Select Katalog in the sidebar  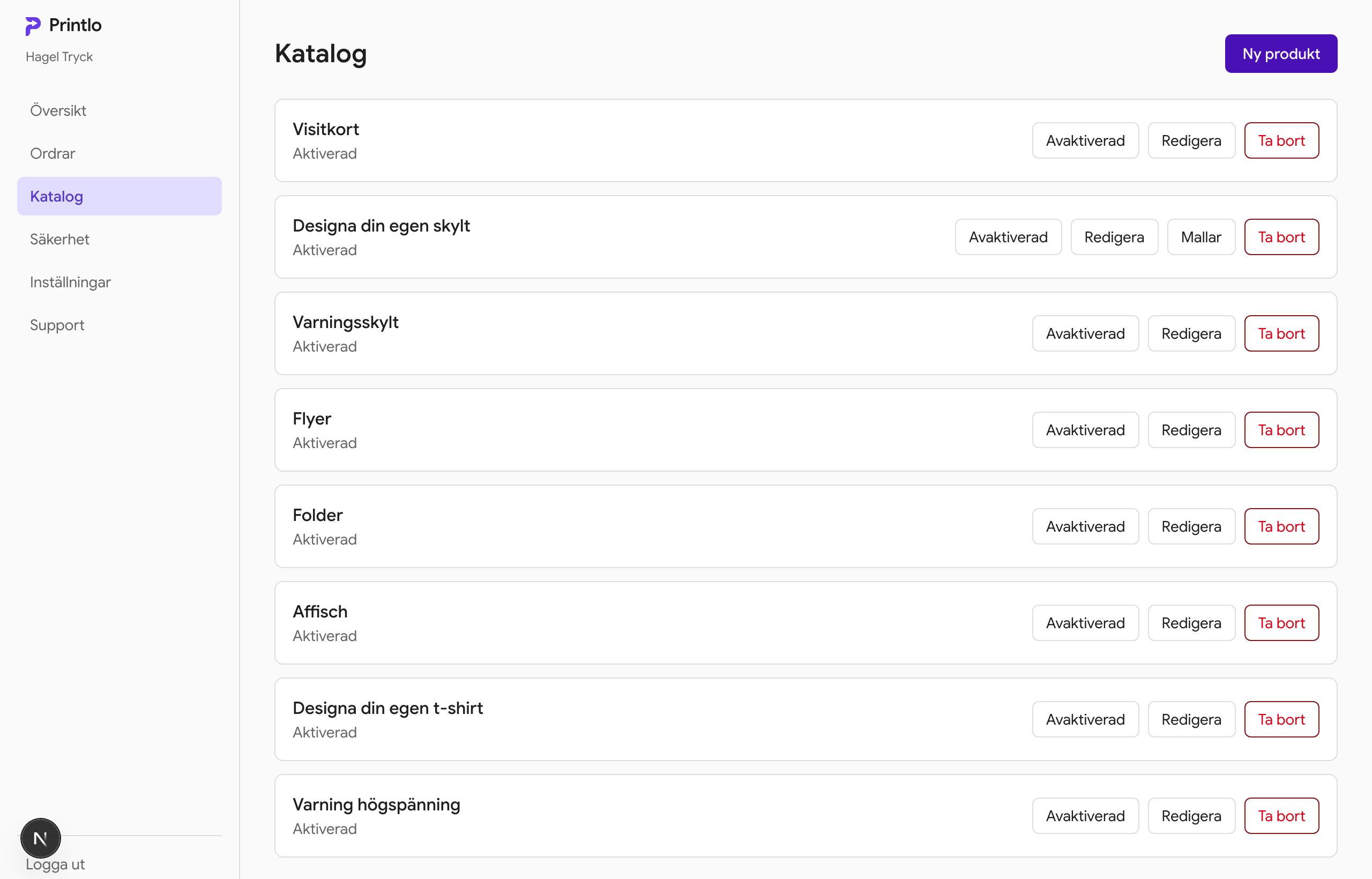[x=120, y=196]
